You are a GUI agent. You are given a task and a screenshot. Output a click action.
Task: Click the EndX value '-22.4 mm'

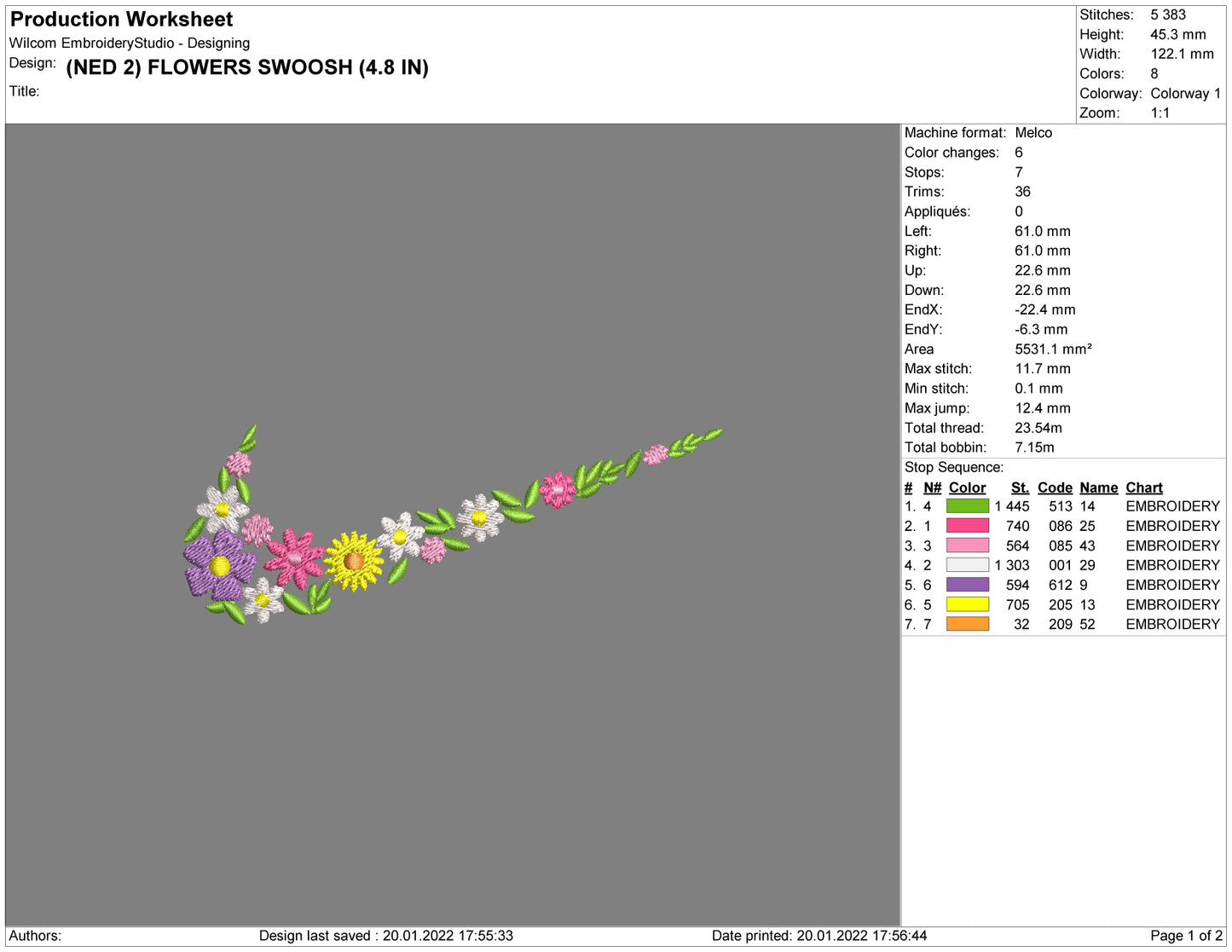click(x=1044, y=310)
